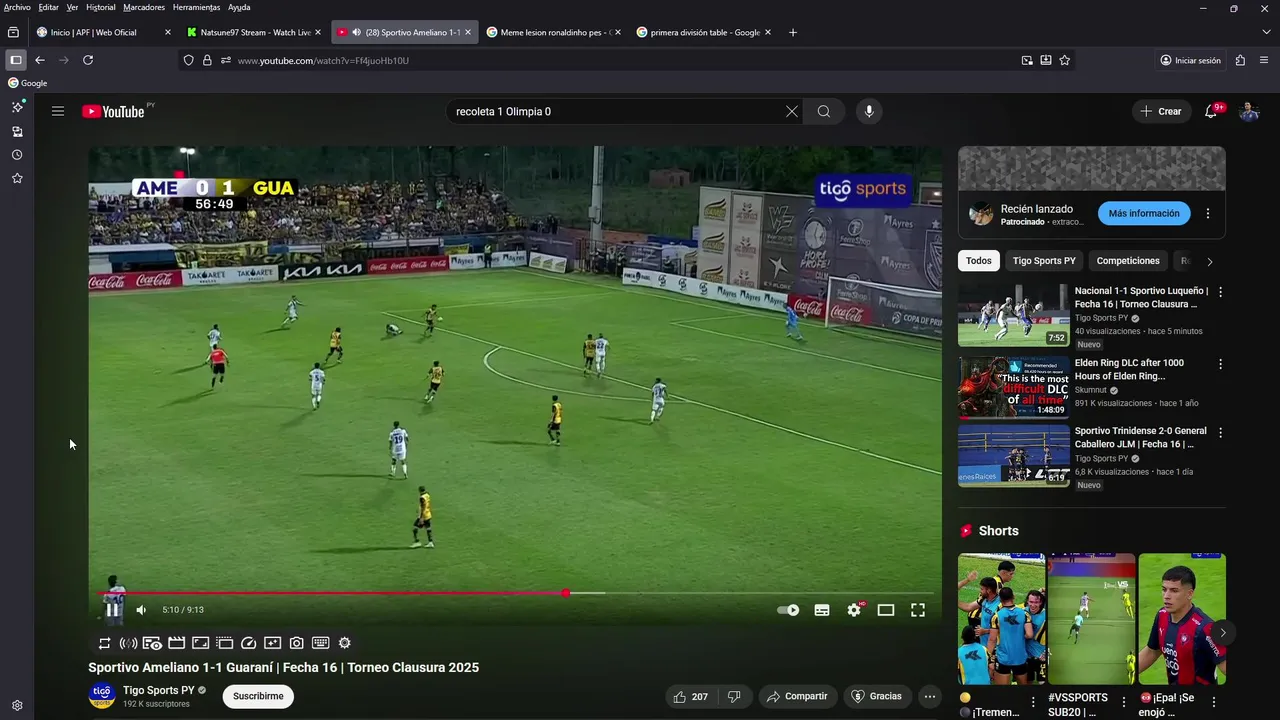Open options for the Elden Ring DLC video
The width and height of the screenshot is (1280, 720).
pos(1220,365)
